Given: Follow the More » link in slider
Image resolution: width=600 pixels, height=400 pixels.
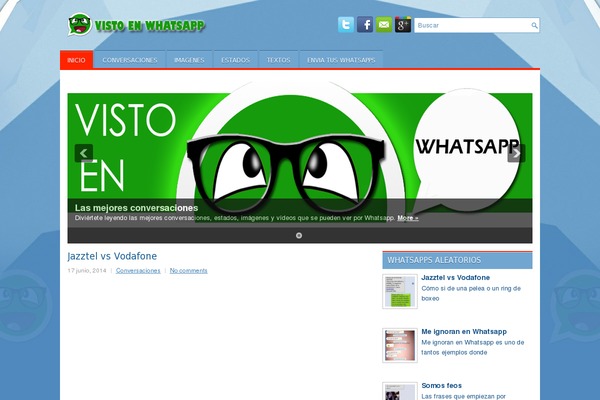Looking at the screenshot, I should click(408, 218).
